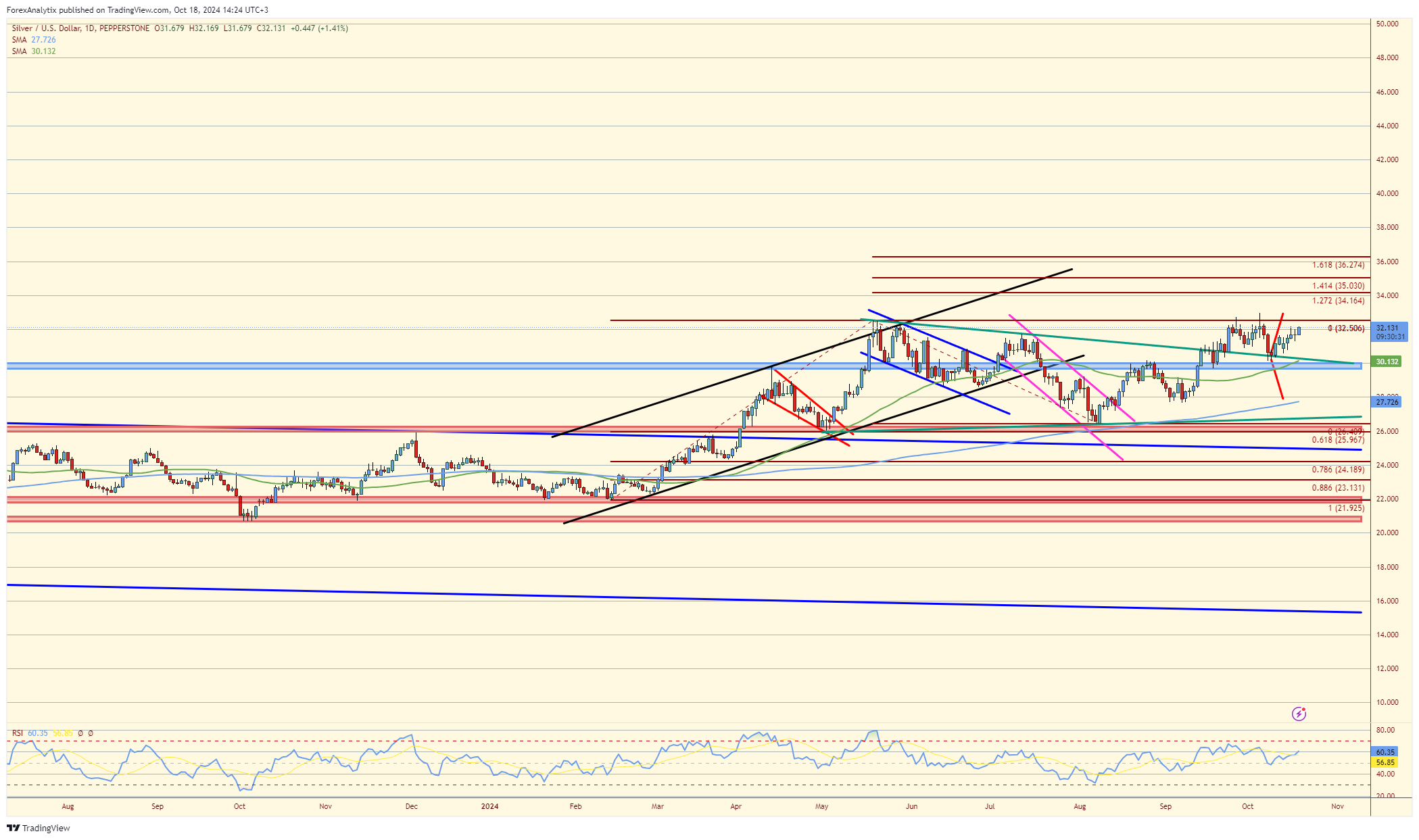Select the 0.786 (24.189) Fibonacci label
The height and width of the screenshot is (840, 1419).
click(1339, 470)
